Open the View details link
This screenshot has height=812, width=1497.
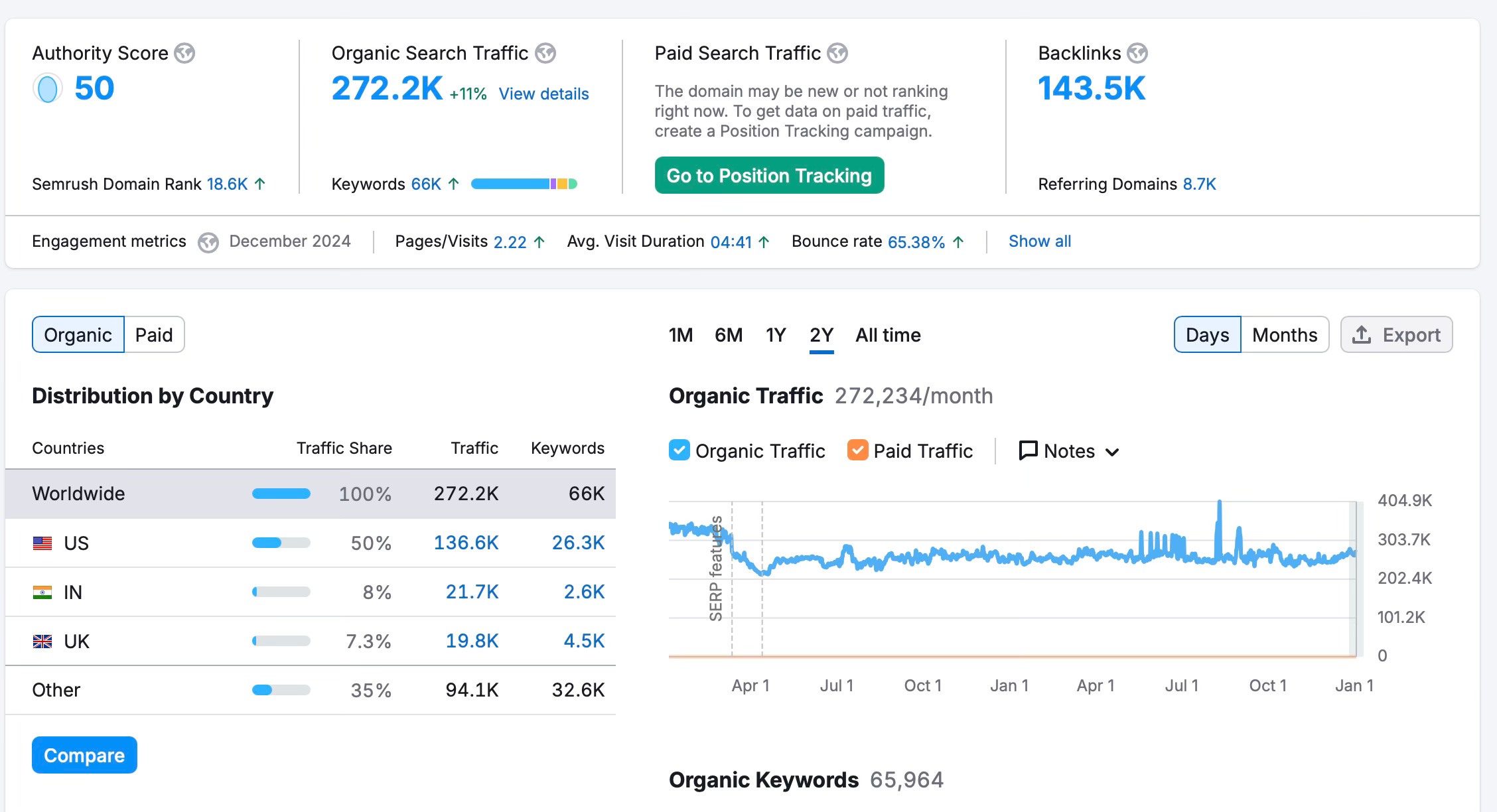(543, 94)
